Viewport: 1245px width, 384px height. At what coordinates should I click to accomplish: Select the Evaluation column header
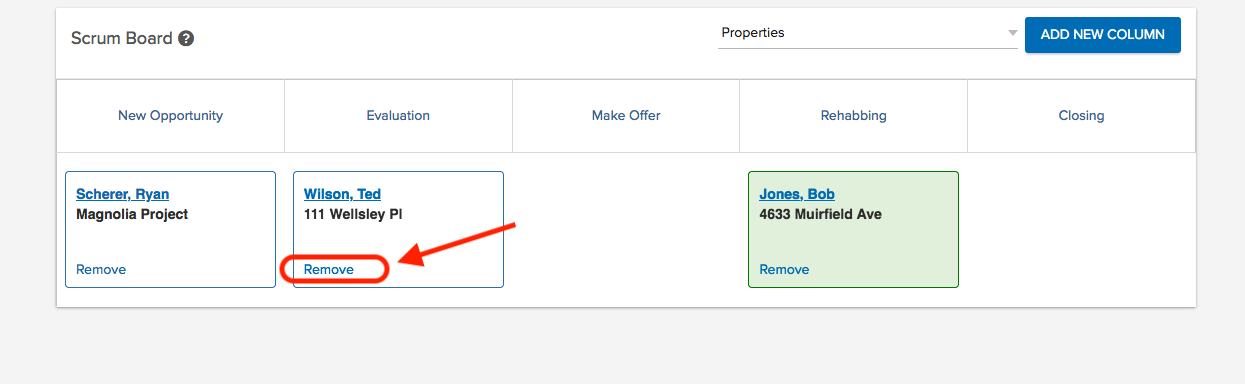click(398, 116)
